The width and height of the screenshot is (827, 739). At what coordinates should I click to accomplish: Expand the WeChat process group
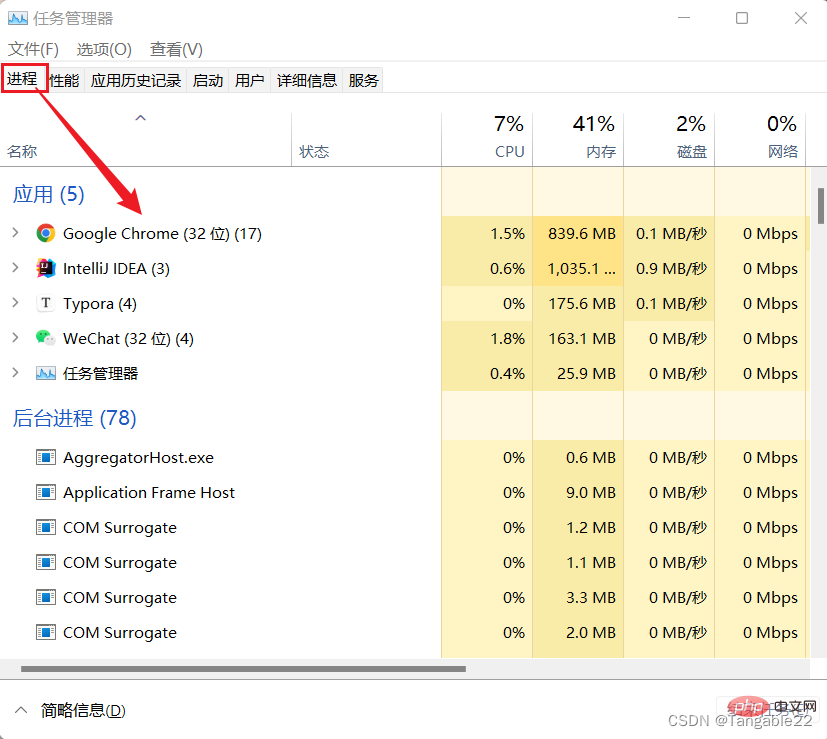(x=15, y=338)
